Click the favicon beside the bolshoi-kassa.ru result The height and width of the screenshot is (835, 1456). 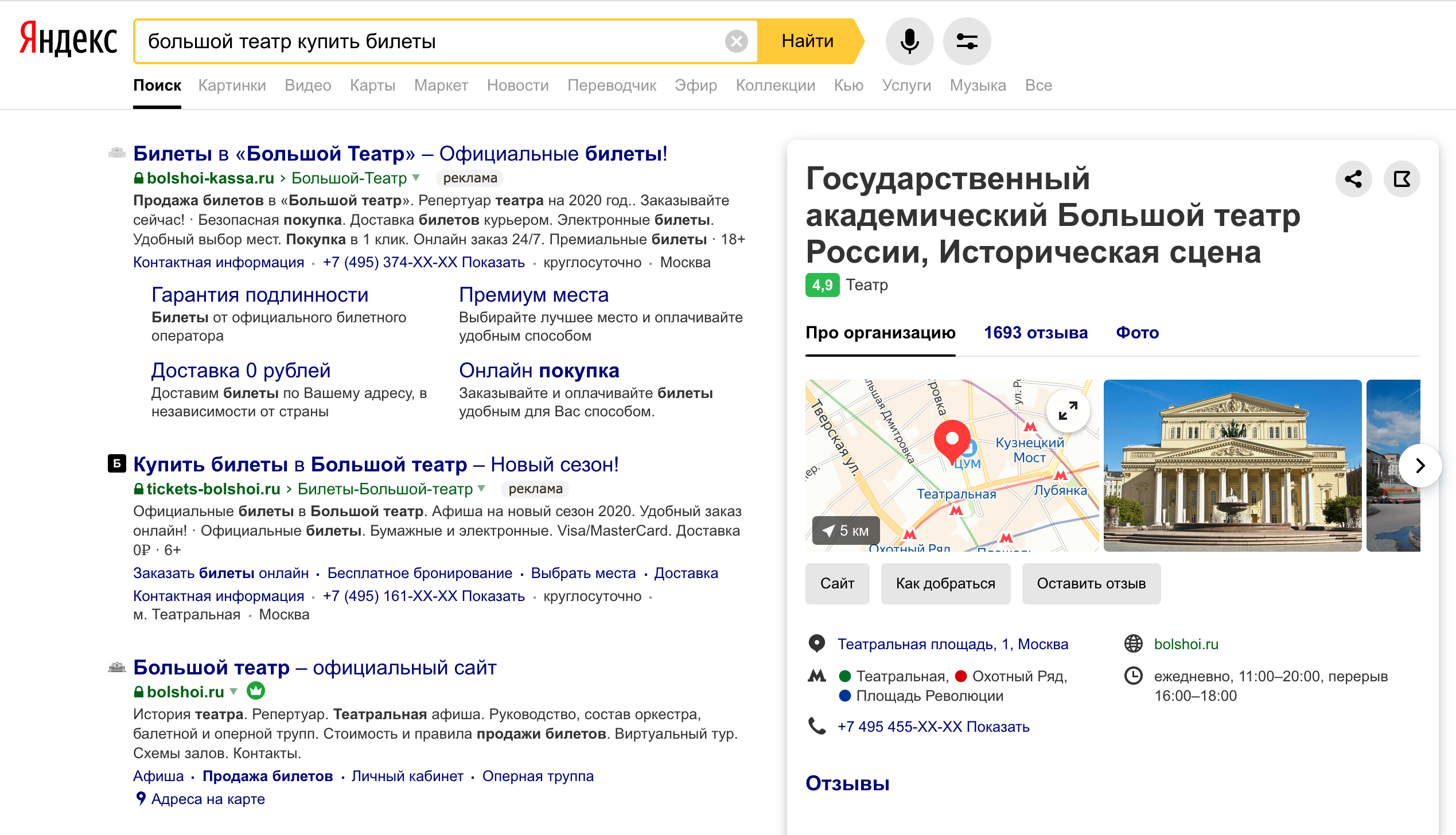[117, 153]
